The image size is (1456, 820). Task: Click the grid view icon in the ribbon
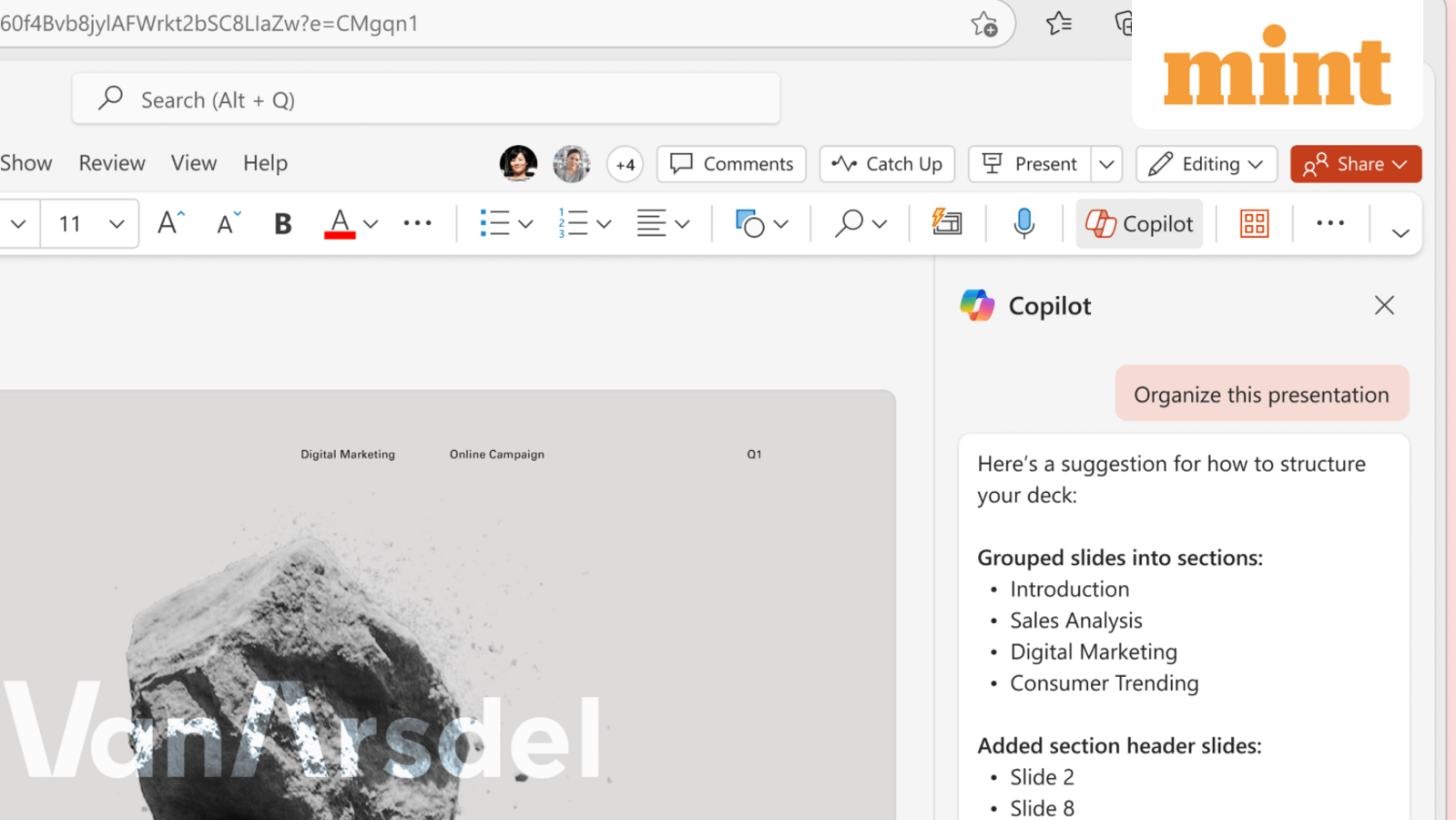click(1254, 224)
